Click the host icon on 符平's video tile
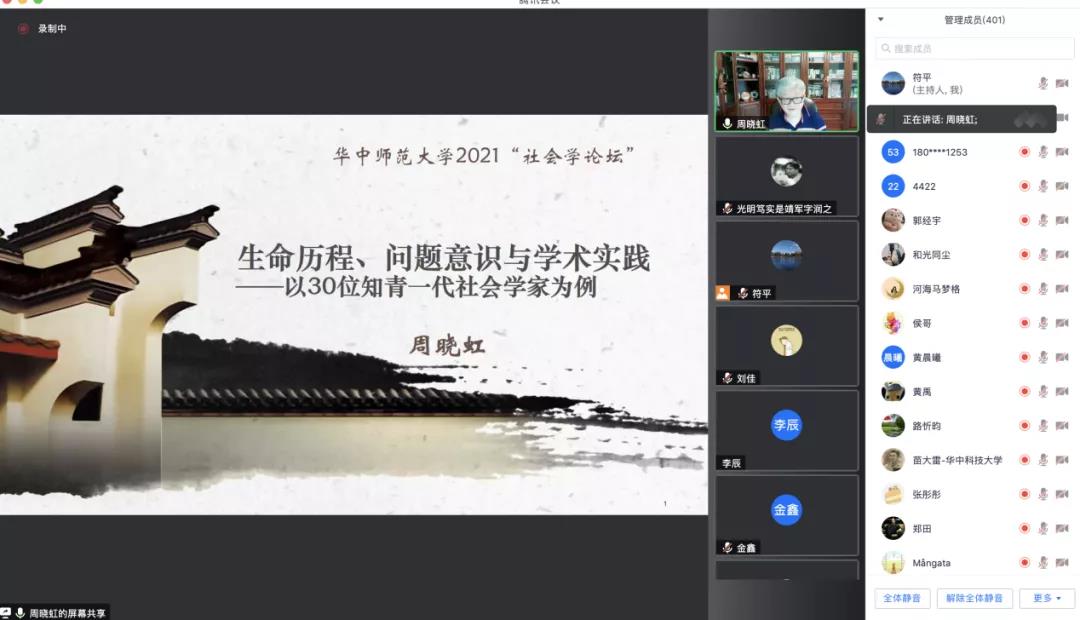 click(x=722, y=293)
